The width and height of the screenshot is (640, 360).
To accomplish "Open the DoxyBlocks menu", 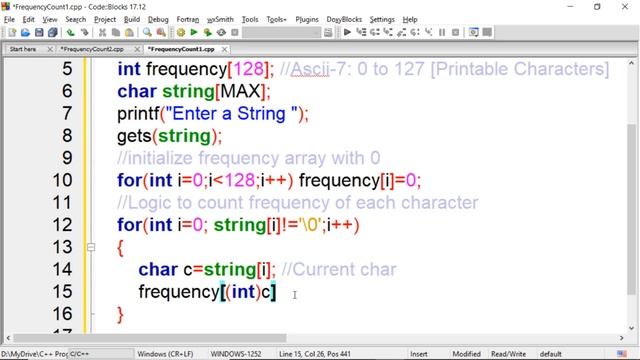I will (x=344, y=19).
